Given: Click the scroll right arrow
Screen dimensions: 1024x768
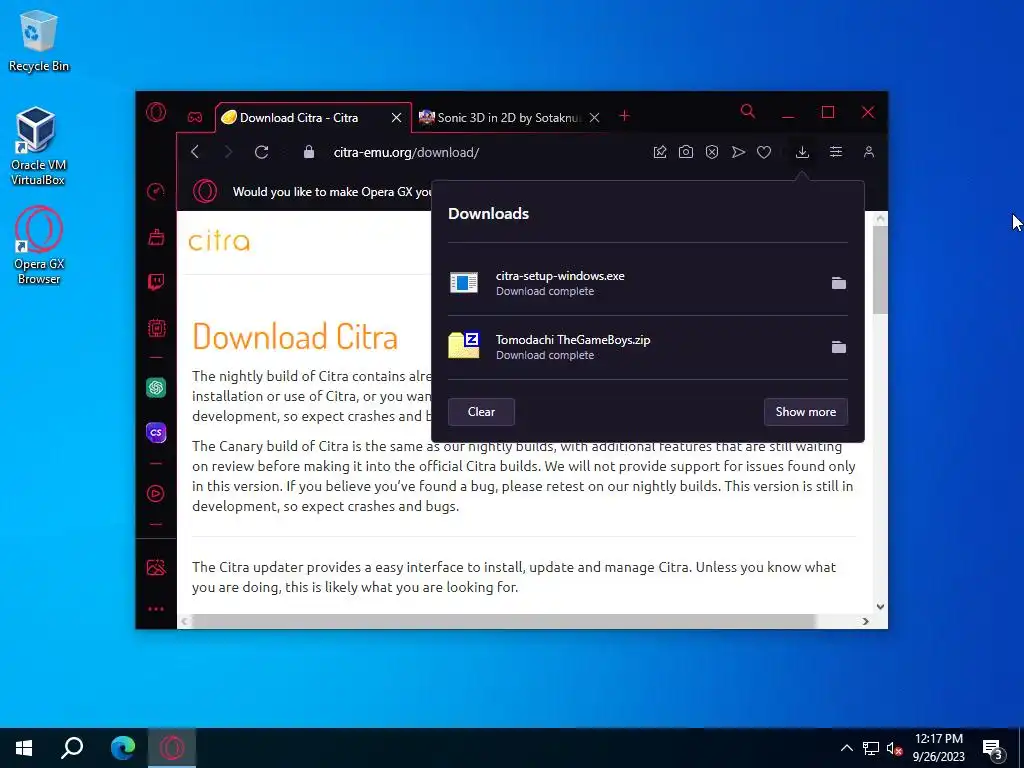Looking at the screenshot, I should tap(866, 621).
